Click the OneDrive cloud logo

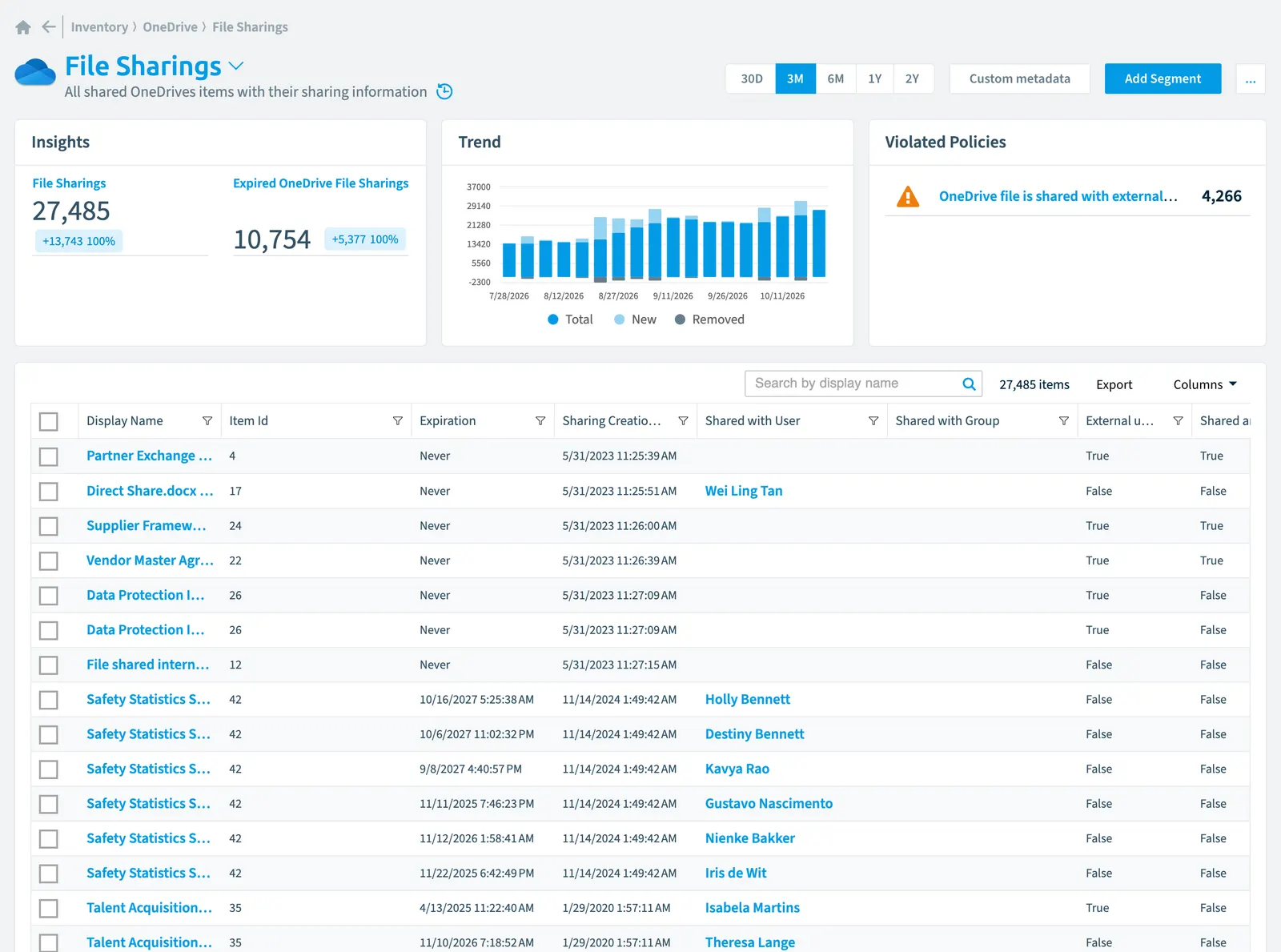pyautogui.click(x=35, y=72)
